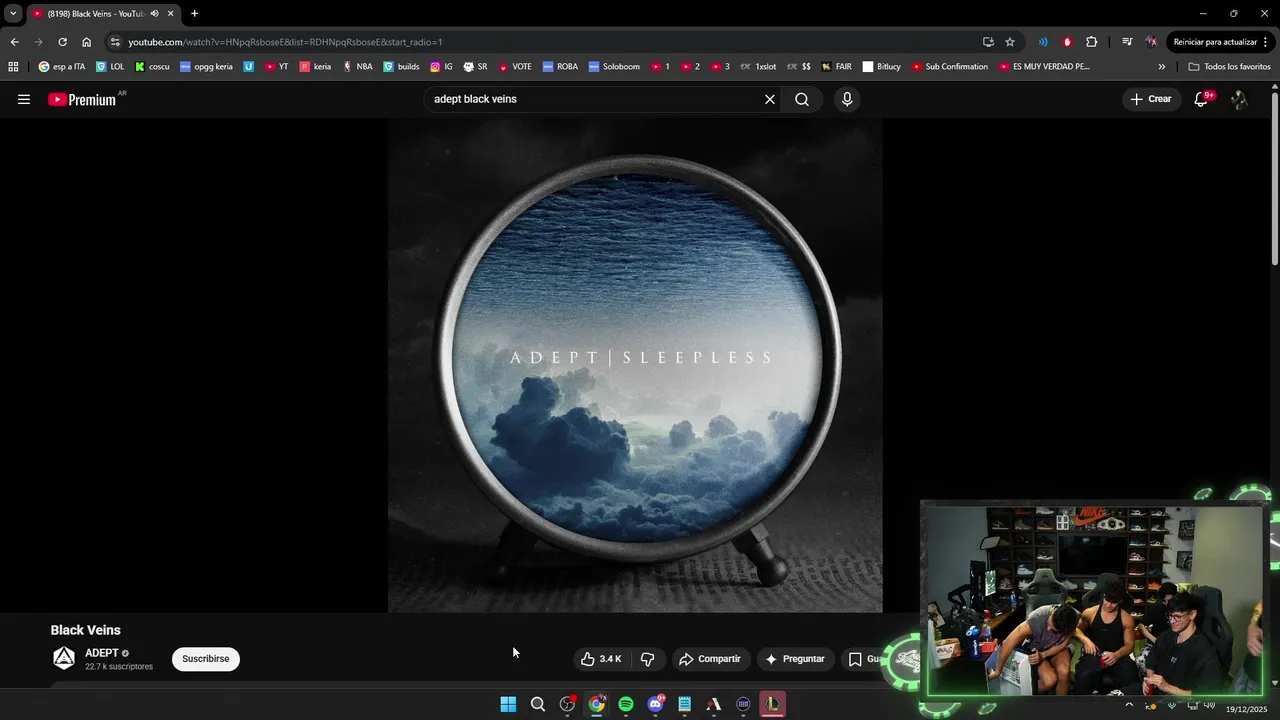Open the 'esp a ITA' bookmark
The width and height of the screenshot is (1280, 720).
[x=62, y=67]
